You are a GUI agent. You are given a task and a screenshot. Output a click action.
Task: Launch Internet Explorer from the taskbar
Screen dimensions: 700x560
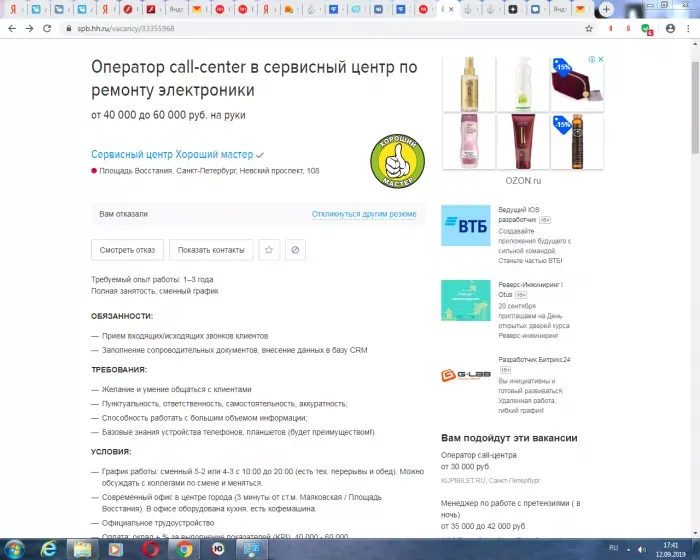(x=48, y=549)
